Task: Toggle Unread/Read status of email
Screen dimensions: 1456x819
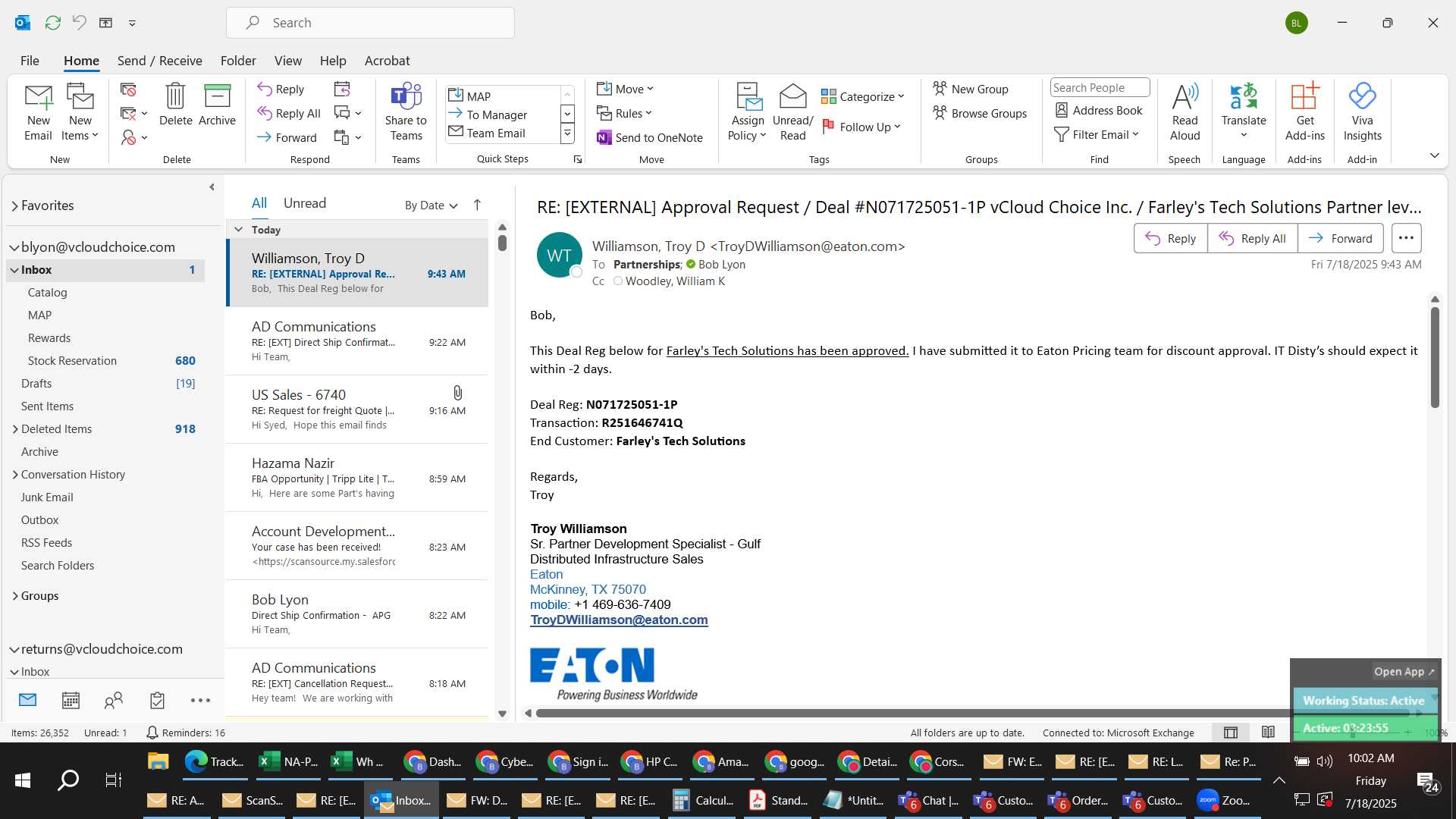Action: point(792,112)
